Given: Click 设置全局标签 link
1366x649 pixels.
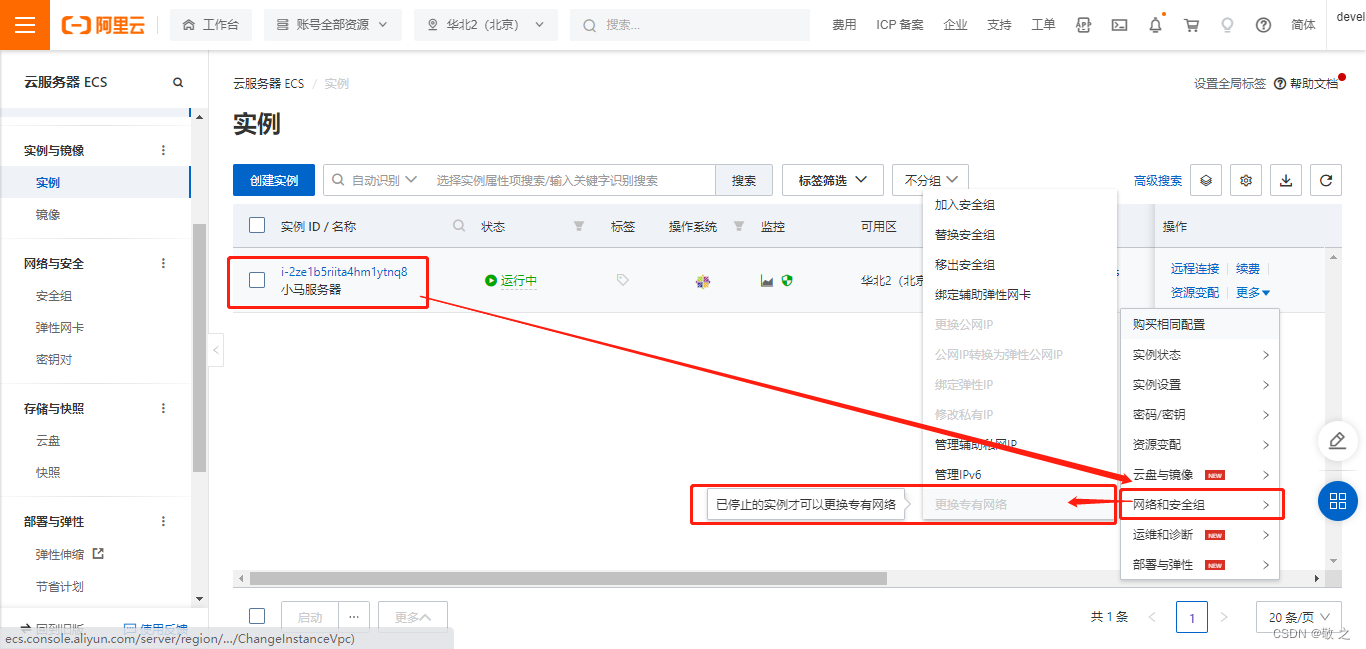Looking at the screenshot, I should (1230, 84).
